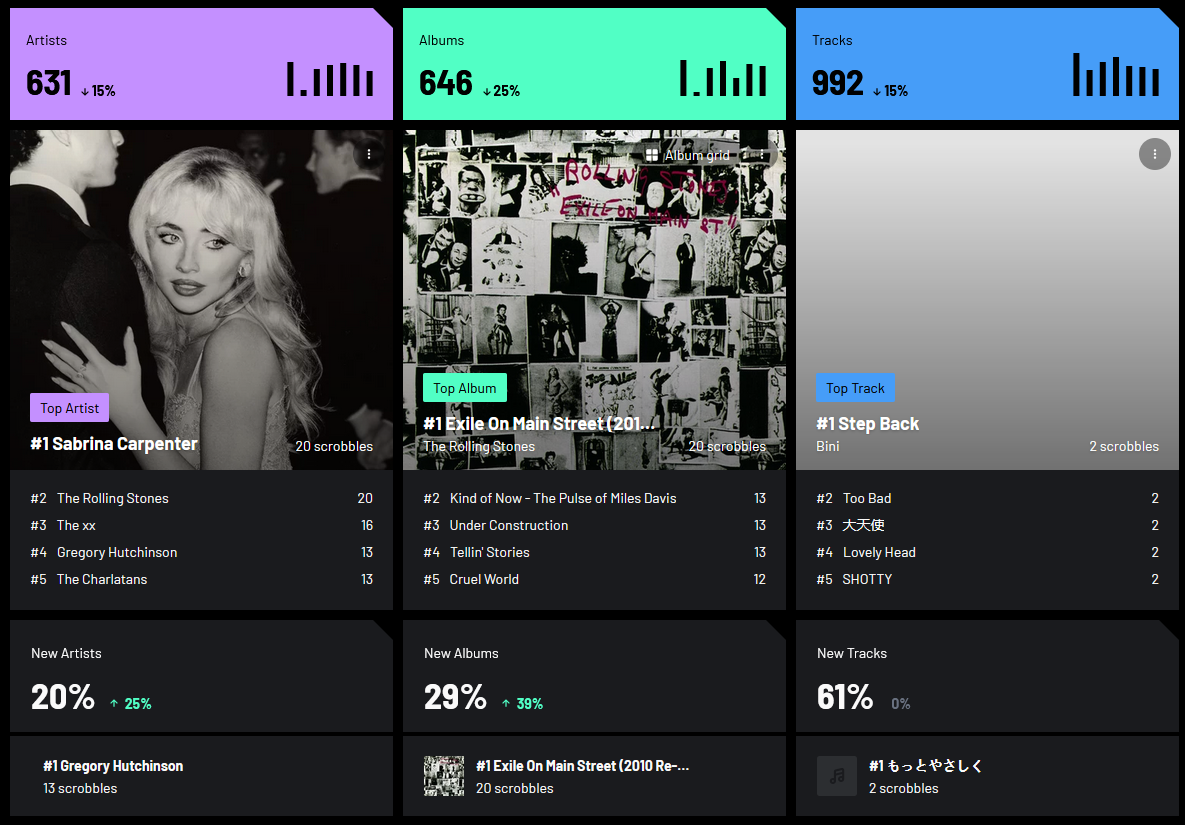Viewport: 1185px width, 825px height.
Task: Open #1 Gregory Hutchinson new artist
Action: (x=113, y=766)
